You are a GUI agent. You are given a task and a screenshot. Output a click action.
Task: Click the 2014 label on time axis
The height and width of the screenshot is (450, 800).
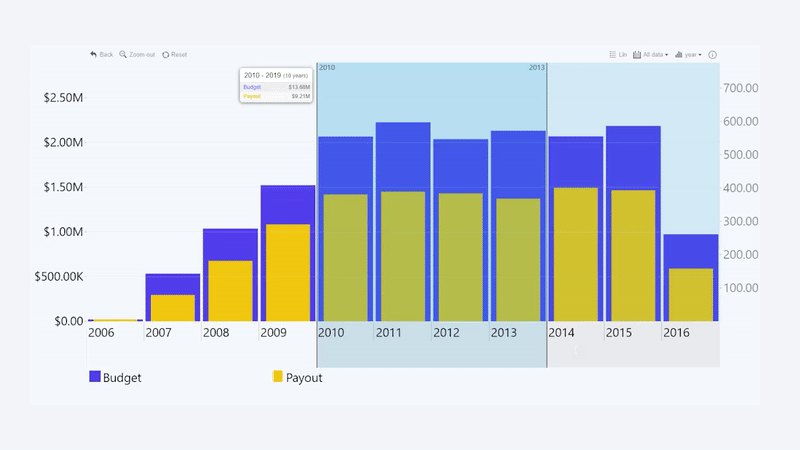[561, 333]
